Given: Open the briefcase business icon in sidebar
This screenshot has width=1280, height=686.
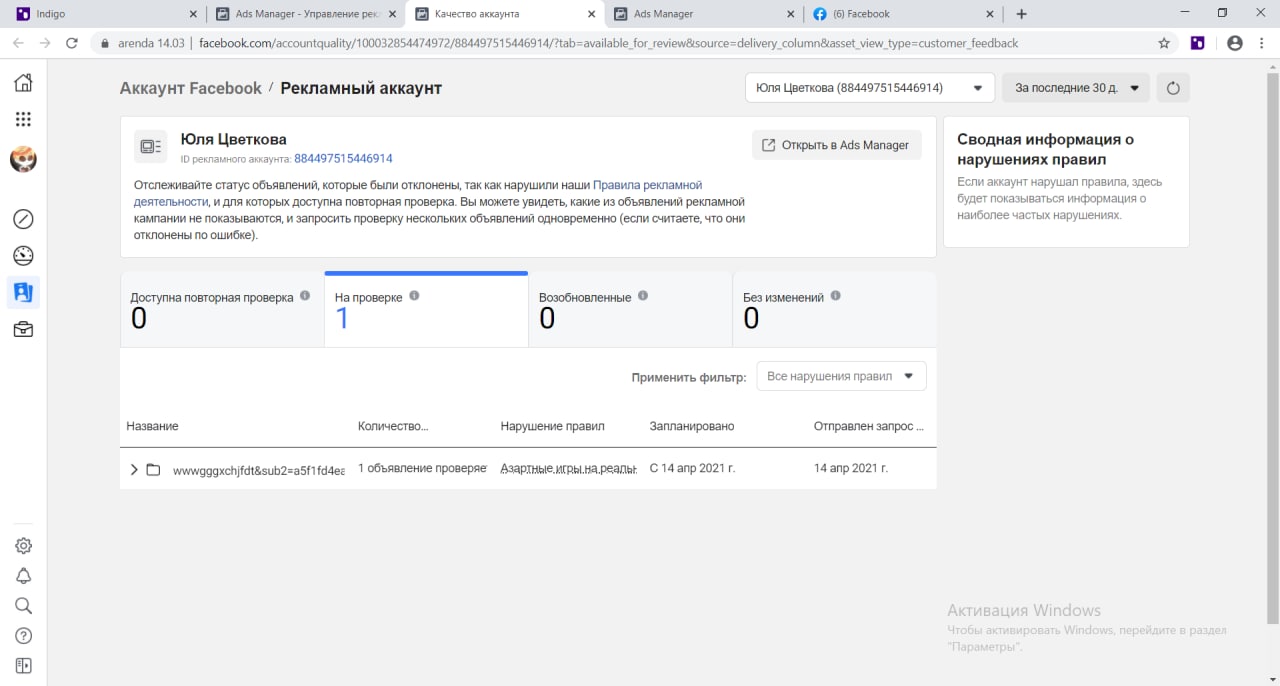Looking at the screenshot, I should [23, 329].
